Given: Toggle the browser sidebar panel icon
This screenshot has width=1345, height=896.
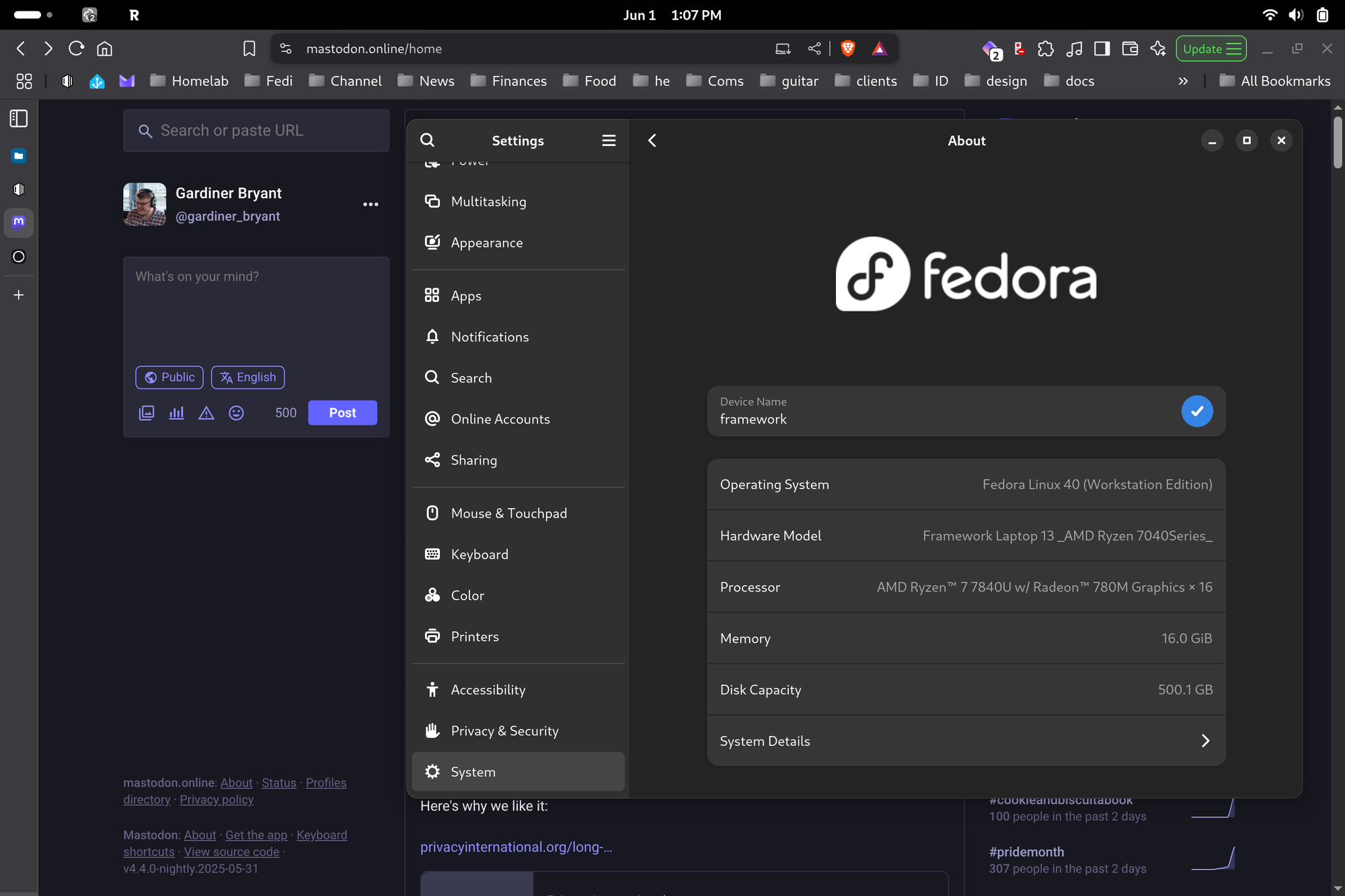Looking at the screenshot, I should click(1102, 48).
